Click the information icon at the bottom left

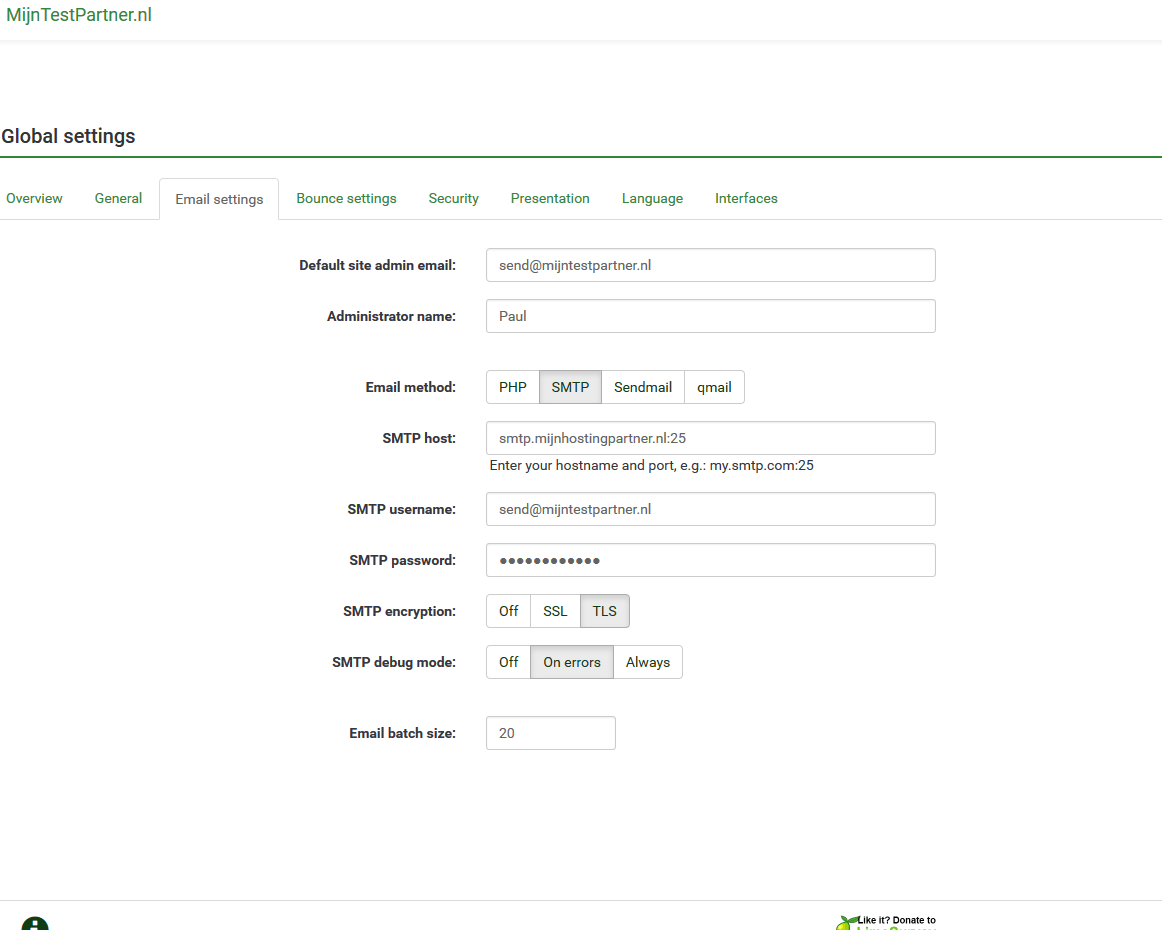[x=35, y=922]
